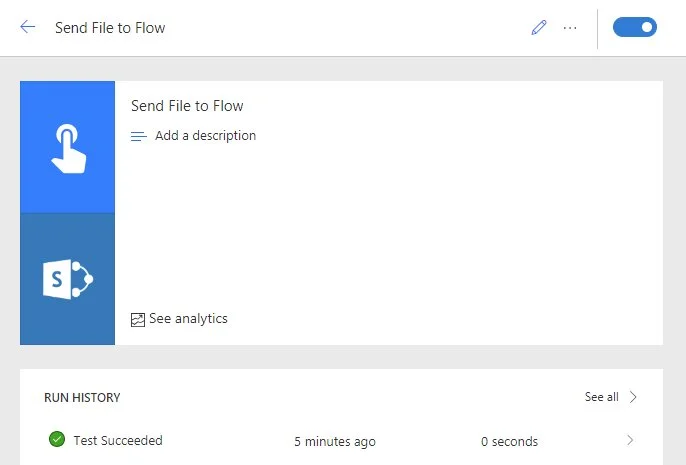This screenshot has width=686, height=465.
Task: Open the Test Succeeded run entry
Action: [117, 440]
